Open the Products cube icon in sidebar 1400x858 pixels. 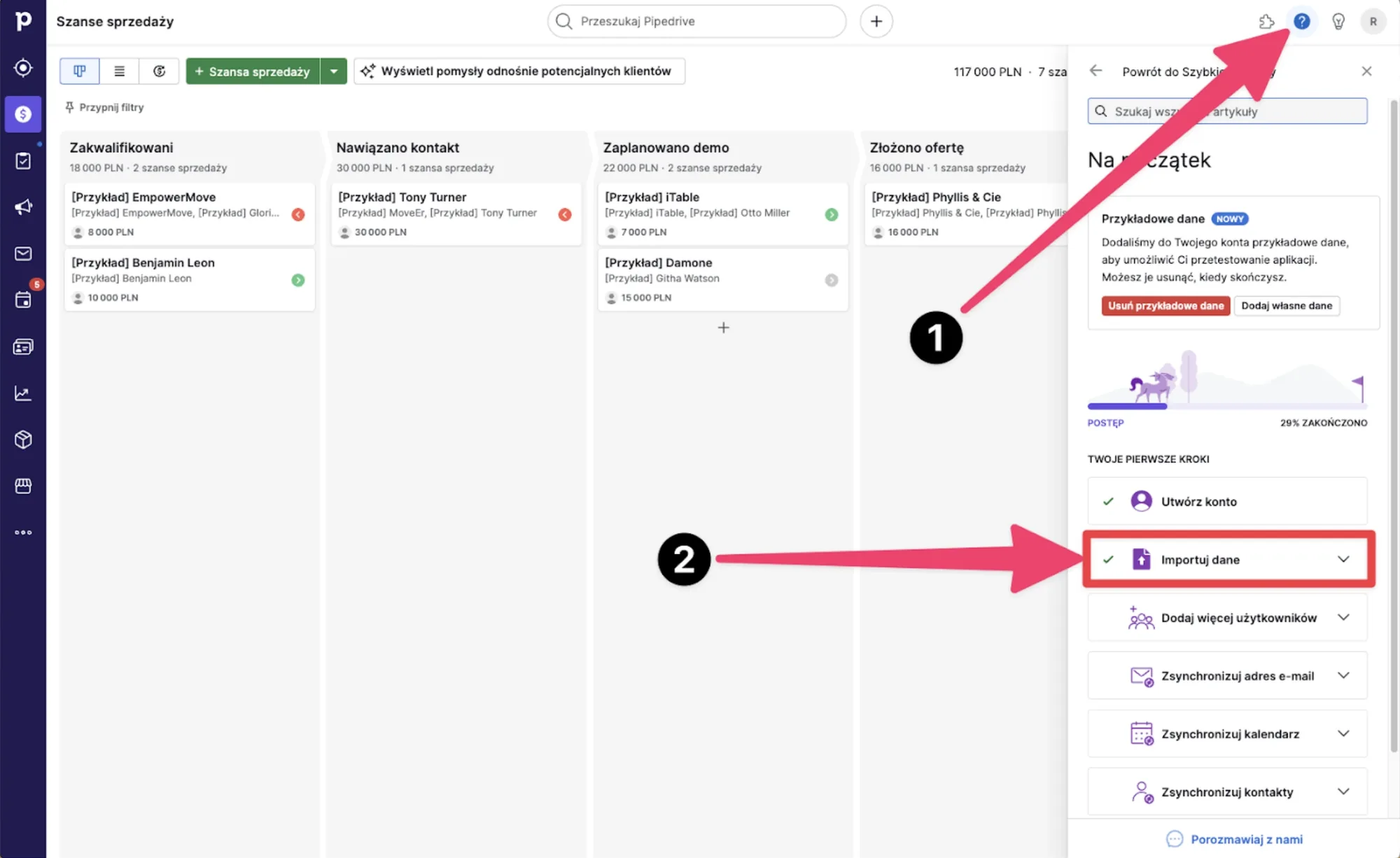tap(23, 439)
